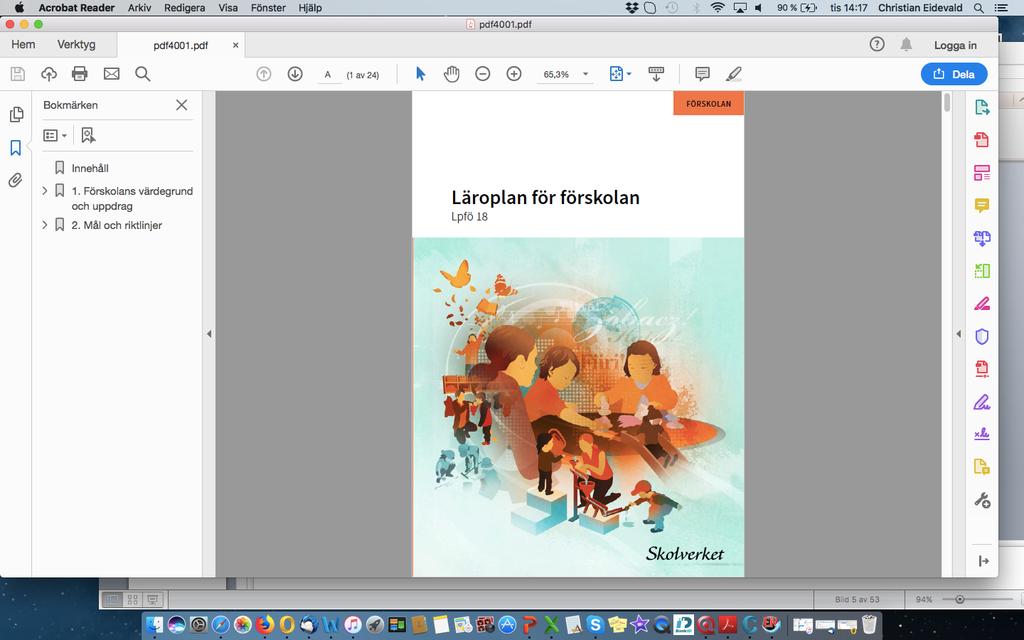Open the Protect shield tool

point(982,336)
